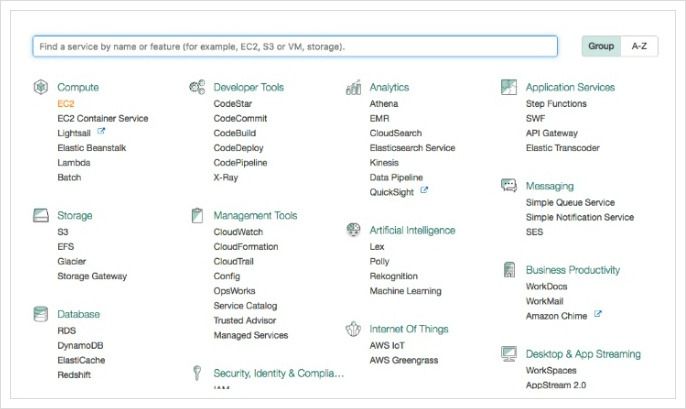The height and width of the screenshot is (409, 686).
Task: Open the S3 storage service
Action: click(63, 232)
